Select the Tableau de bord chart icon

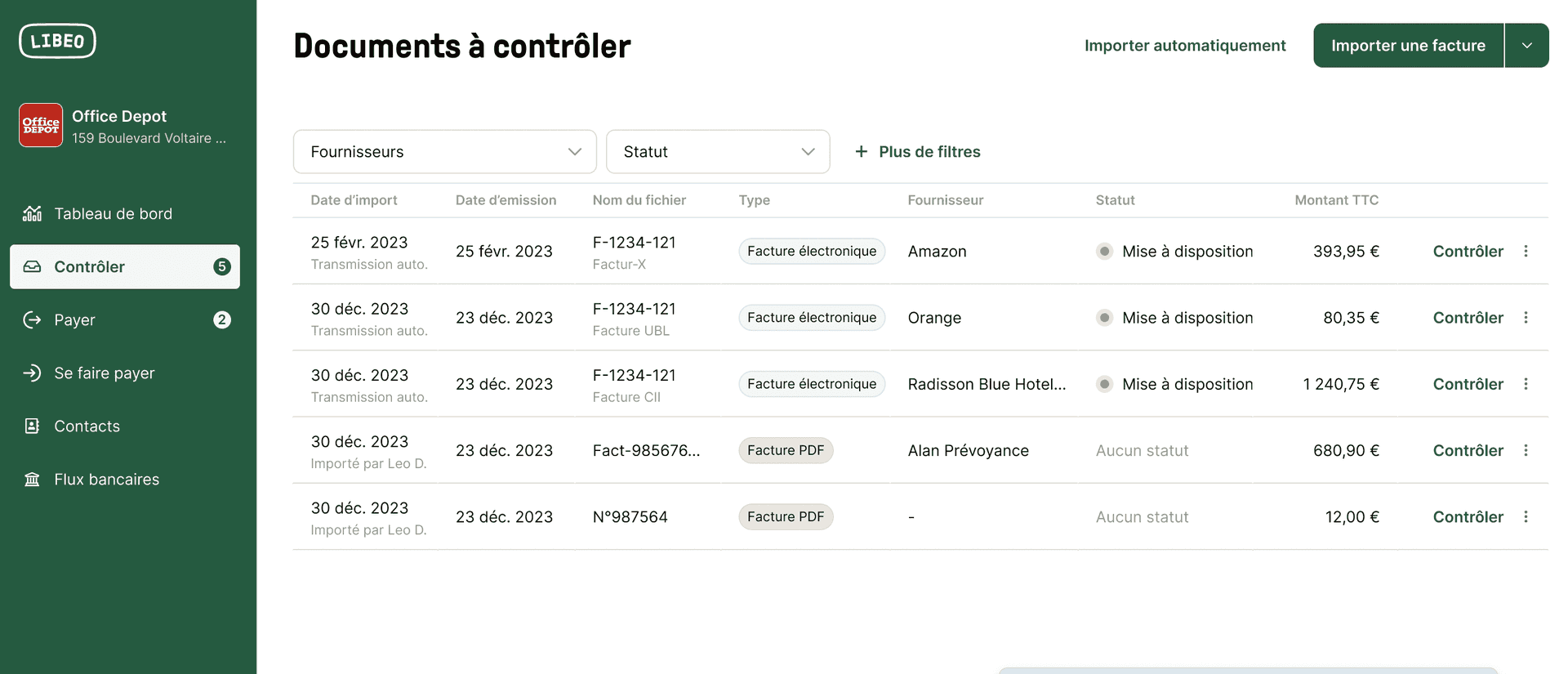31,213
